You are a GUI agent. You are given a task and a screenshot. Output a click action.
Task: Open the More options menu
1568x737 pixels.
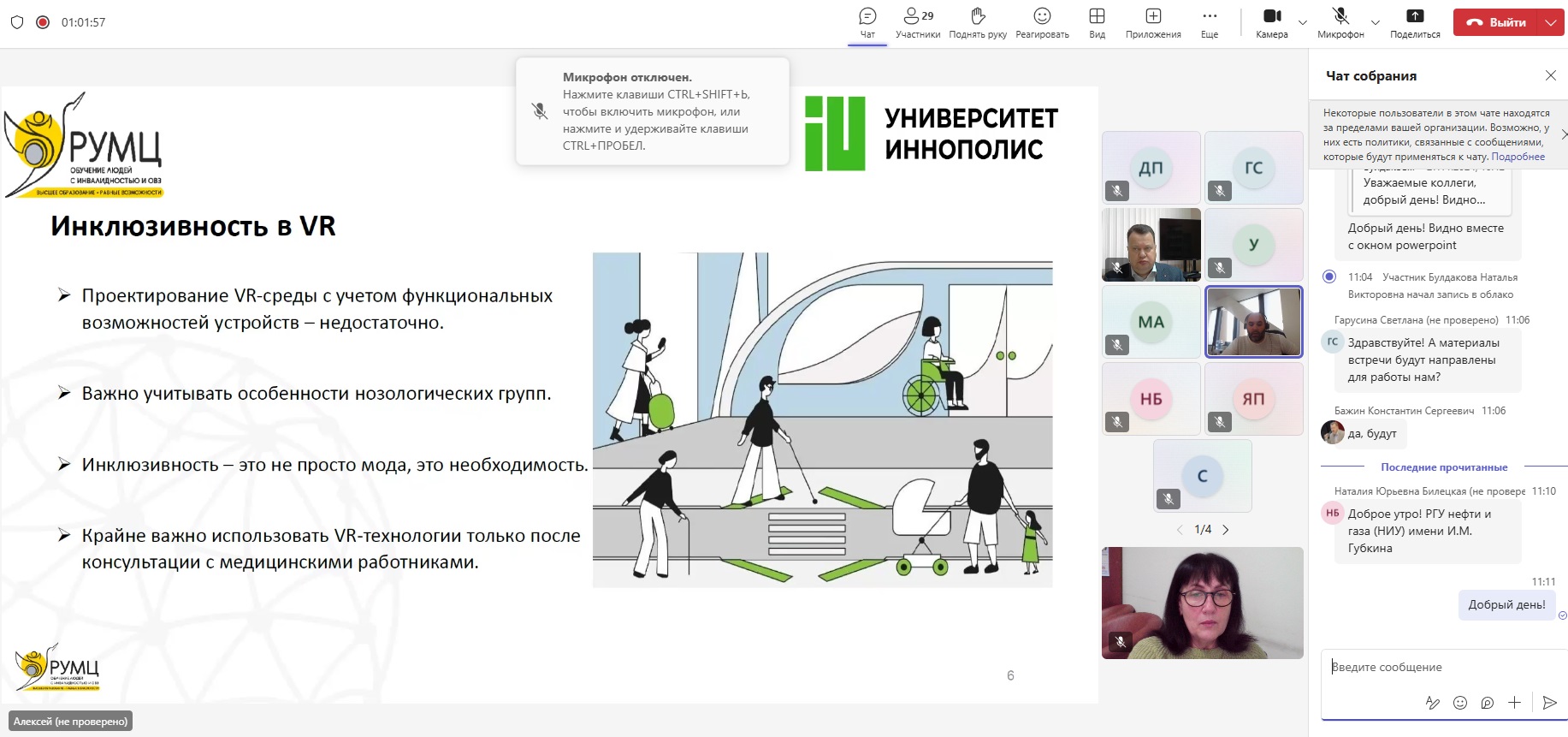(1209, 22)
